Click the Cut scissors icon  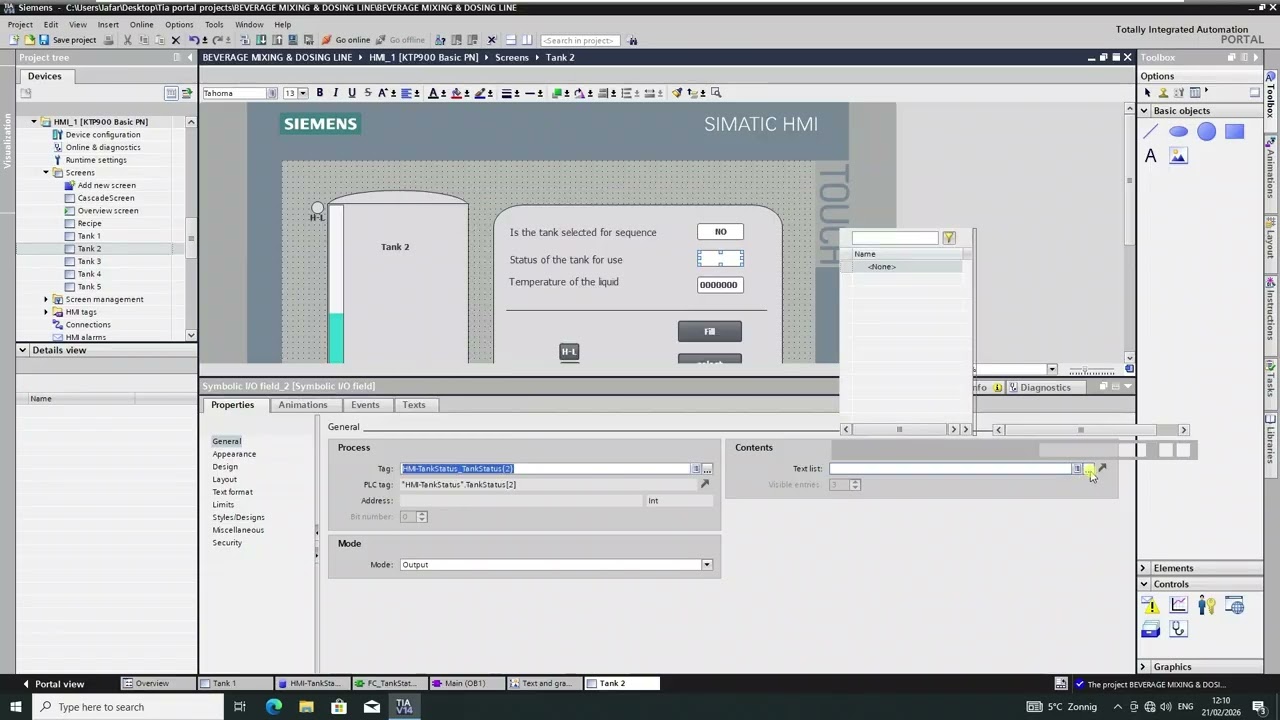(x=127, y=40)
